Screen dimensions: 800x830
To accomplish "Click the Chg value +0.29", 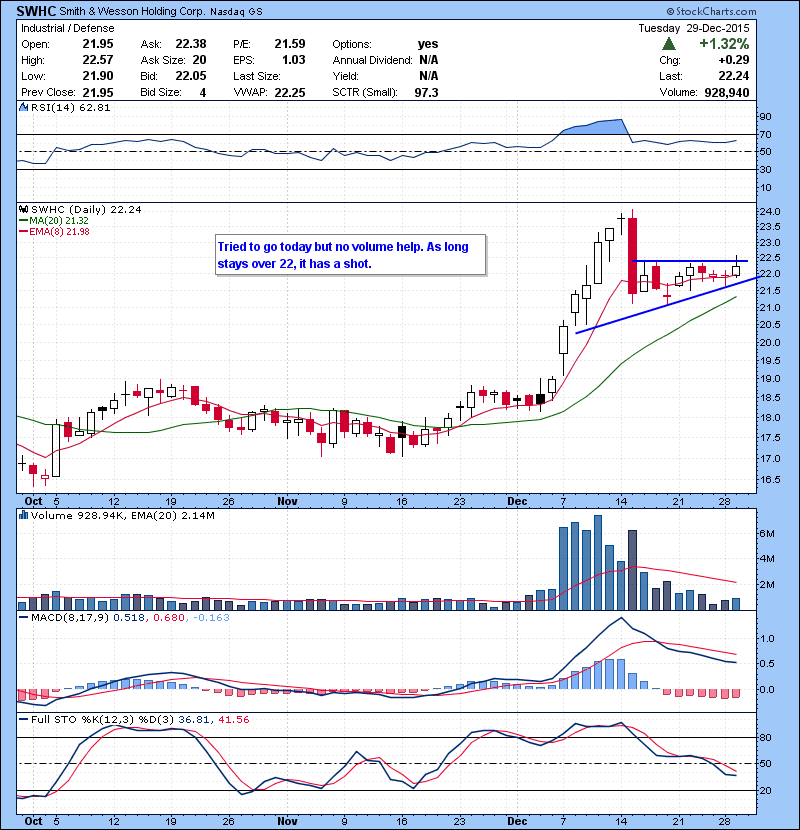I will [x=733, y=60].
